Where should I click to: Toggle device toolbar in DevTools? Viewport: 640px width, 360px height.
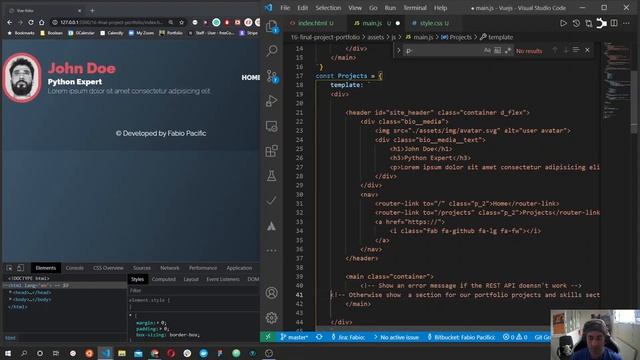(x=20, y=268)
